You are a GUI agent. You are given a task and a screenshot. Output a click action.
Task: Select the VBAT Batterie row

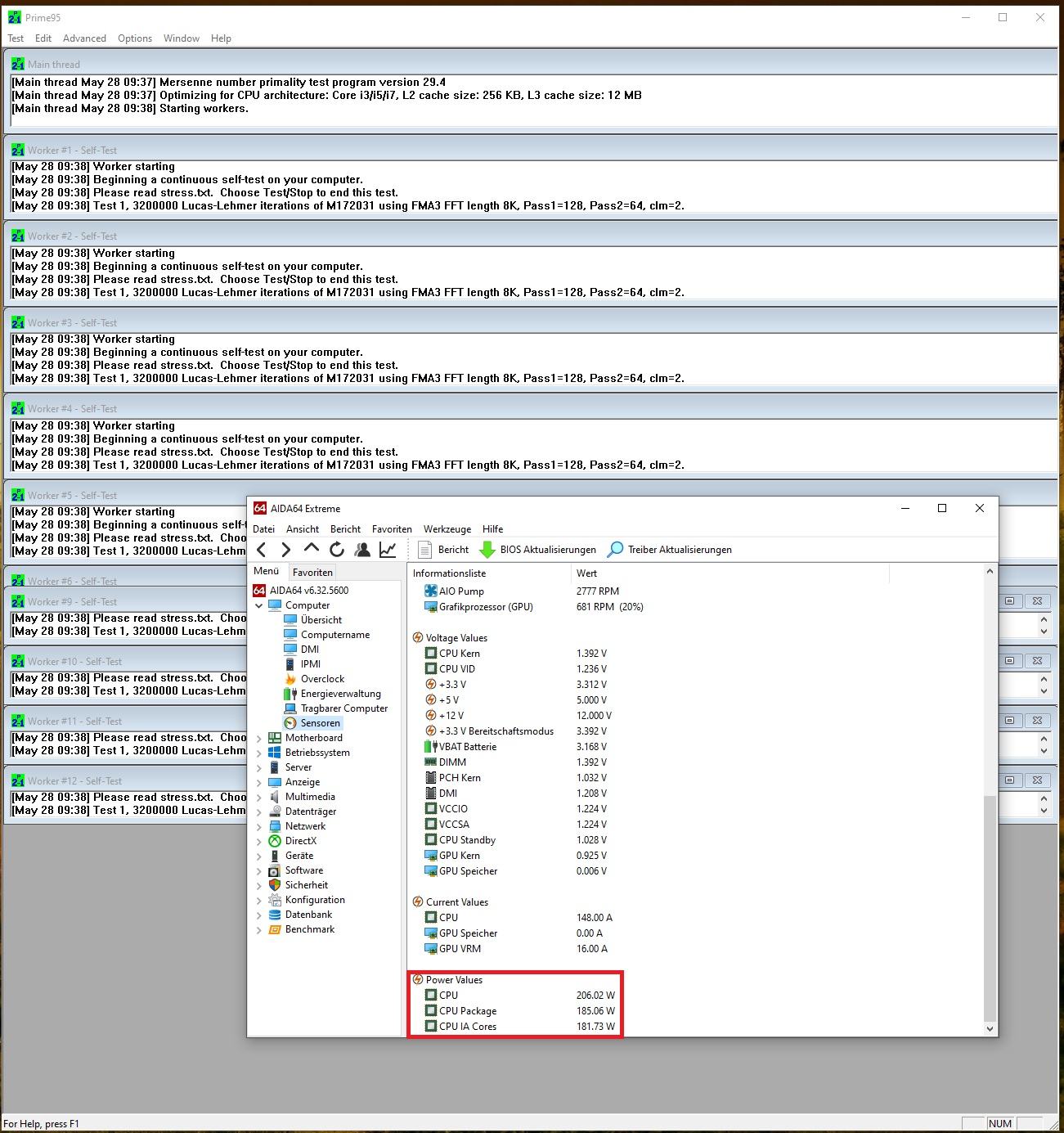[x=515, y=747]
